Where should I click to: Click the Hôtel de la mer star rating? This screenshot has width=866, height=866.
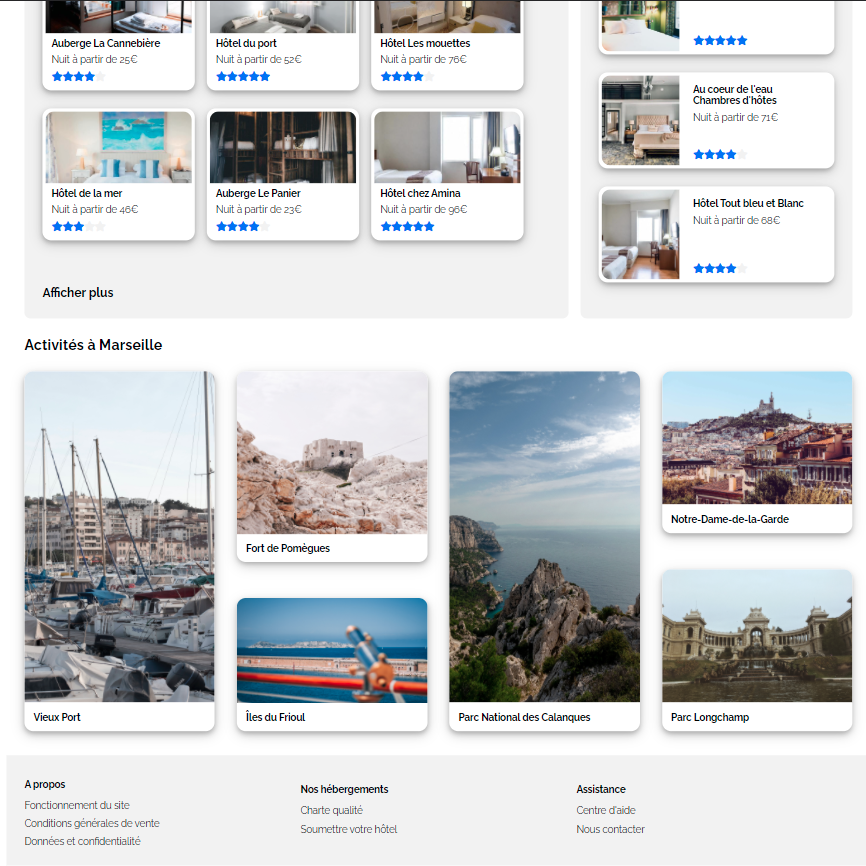[x=78, y=226]
